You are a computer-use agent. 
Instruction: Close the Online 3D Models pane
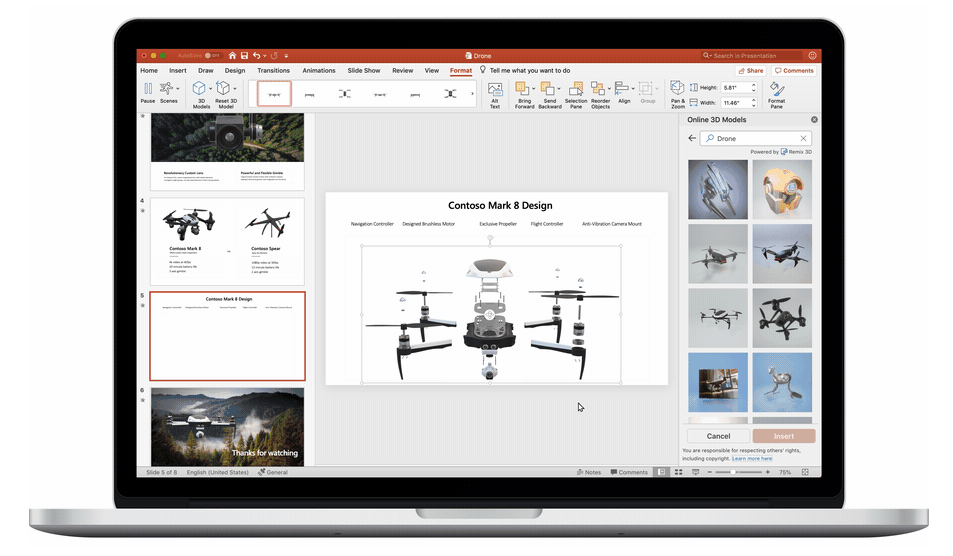[814, 120]
